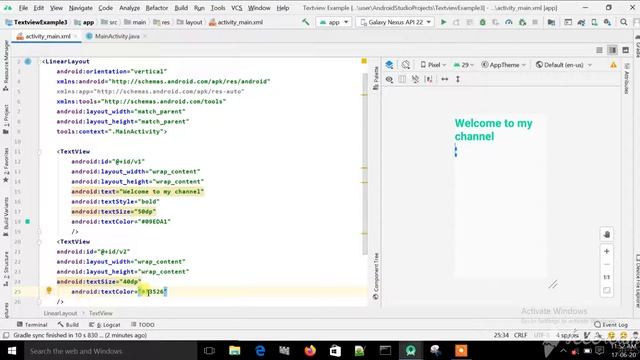Click Sync Project with Gradle Files icon
Screen dimensions: 640x360
(x=581, y=22)
